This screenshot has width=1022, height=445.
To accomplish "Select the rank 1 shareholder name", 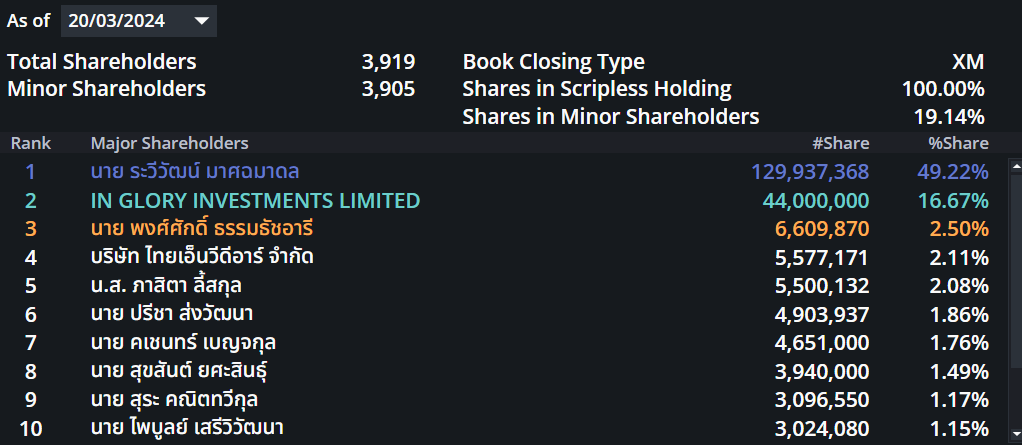I will click(x=195, y=172).
